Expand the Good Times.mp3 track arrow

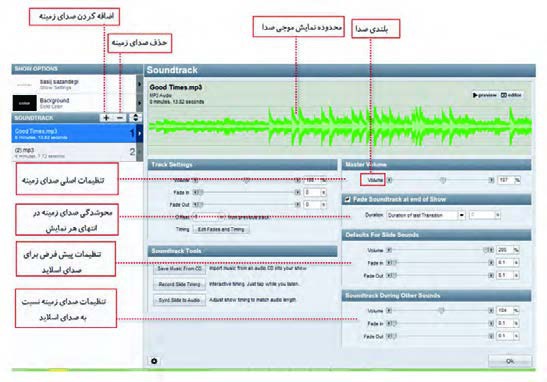click(140, 133)
